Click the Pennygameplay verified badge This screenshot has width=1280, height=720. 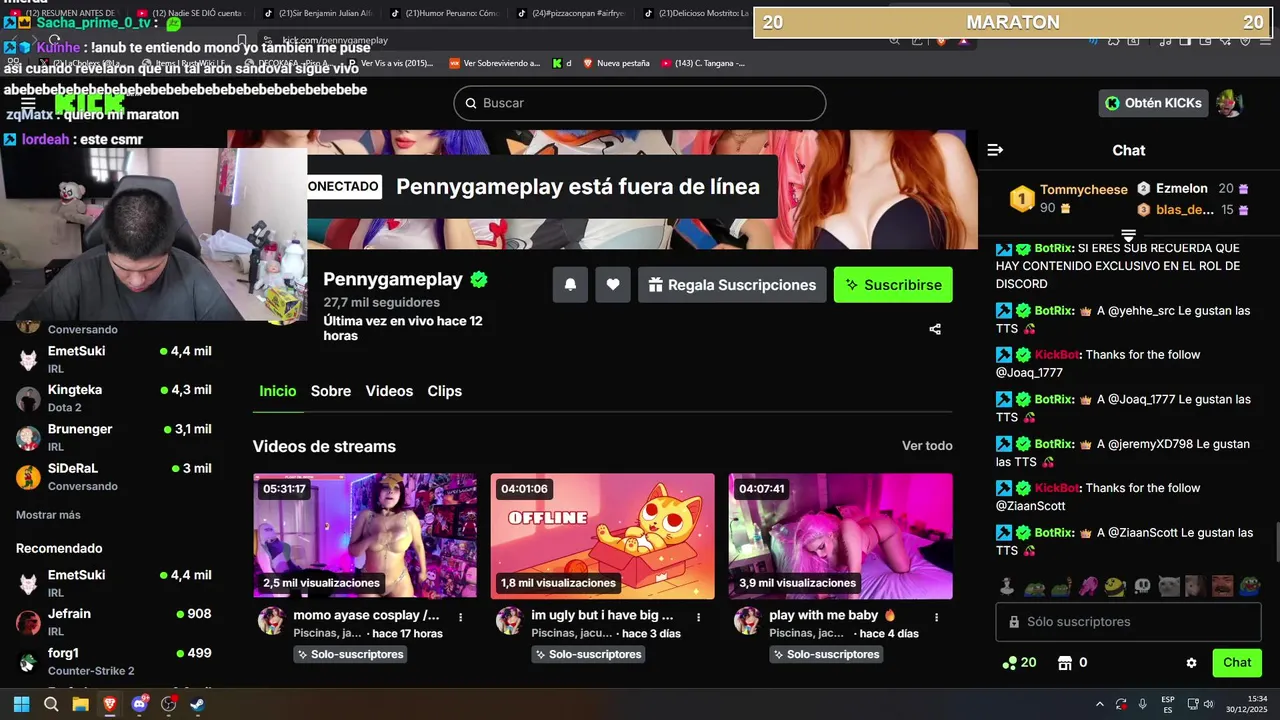click(479, 280)
